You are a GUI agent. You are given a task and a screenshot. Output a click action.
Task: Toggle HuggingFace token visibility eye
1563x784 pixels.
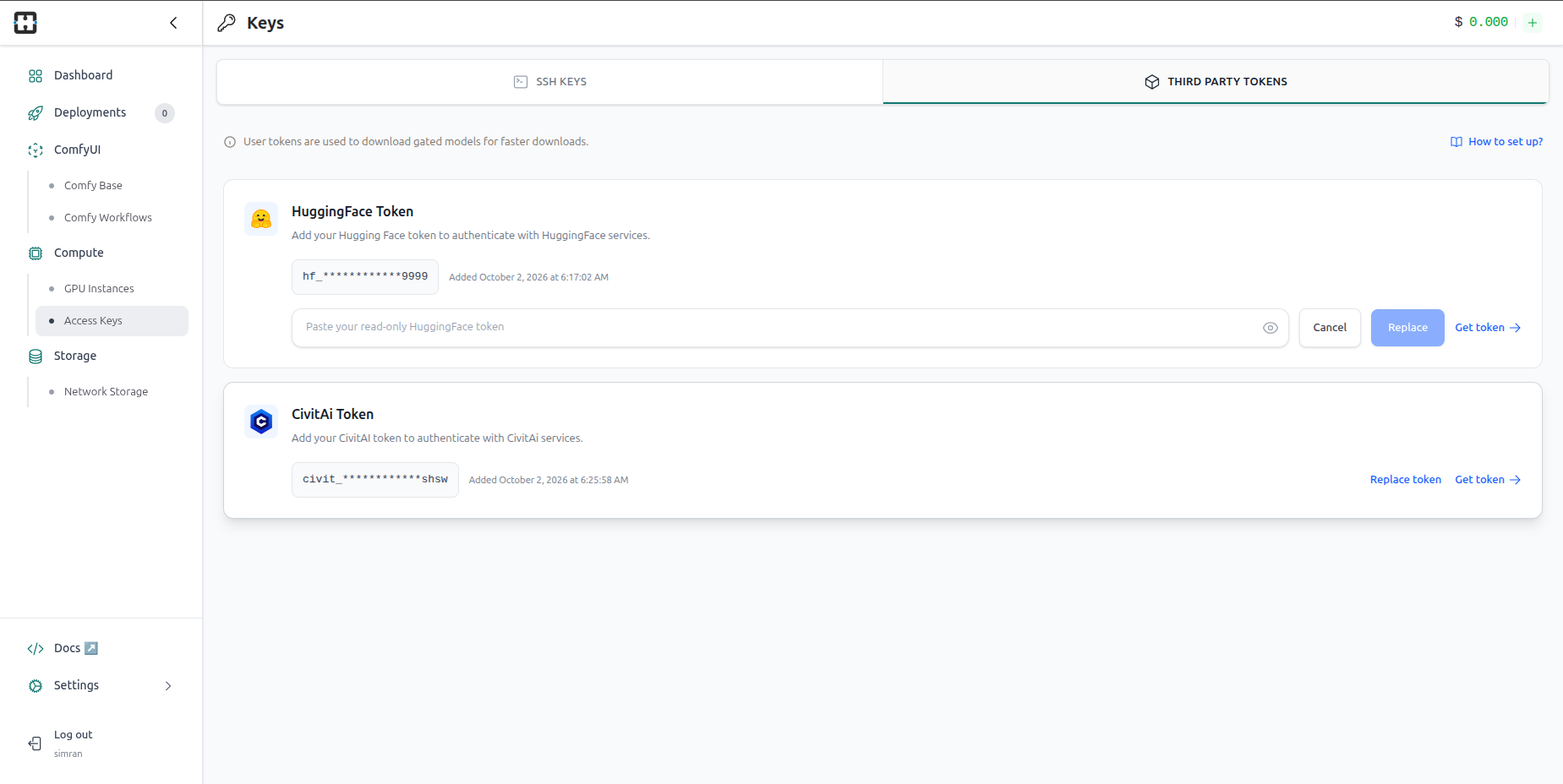(x=1270, y=328)
